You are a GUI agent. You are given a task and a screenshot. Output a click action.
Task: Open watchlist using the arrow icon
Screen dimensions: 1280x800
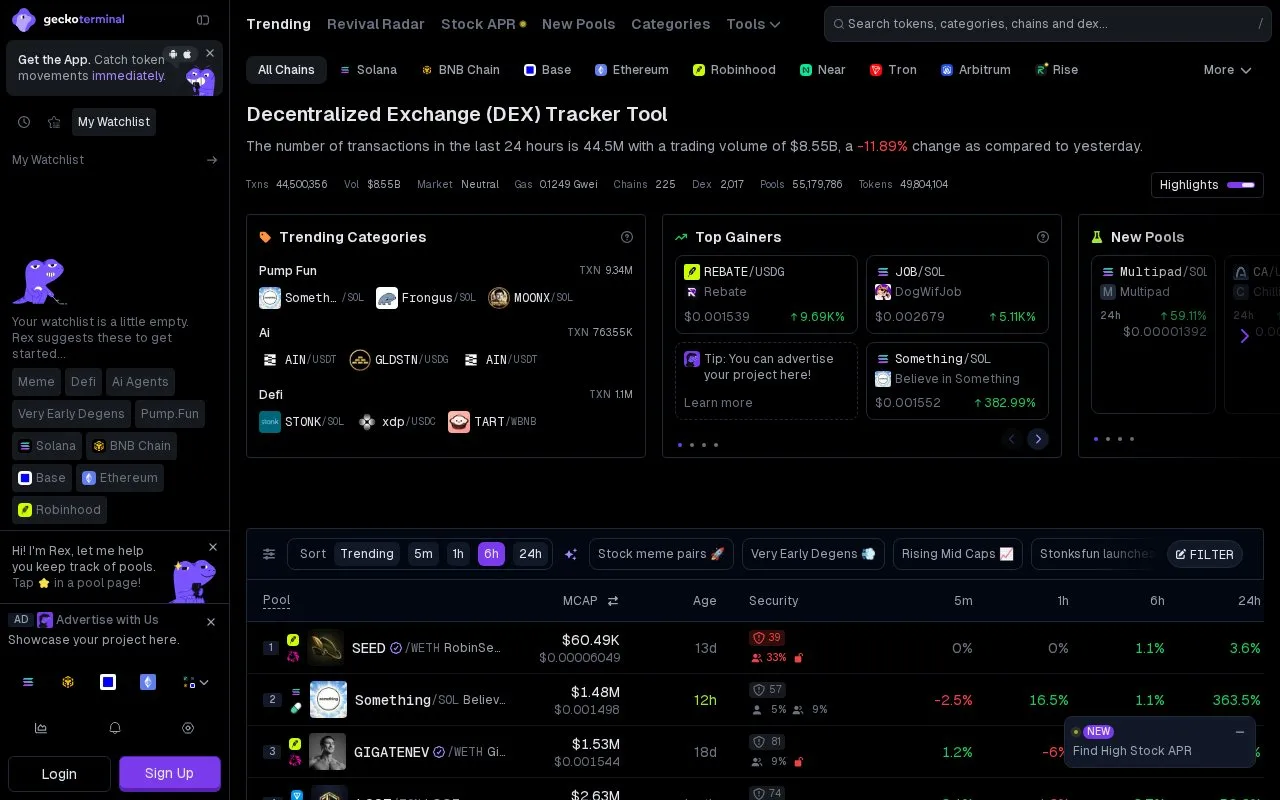point(212,160)
